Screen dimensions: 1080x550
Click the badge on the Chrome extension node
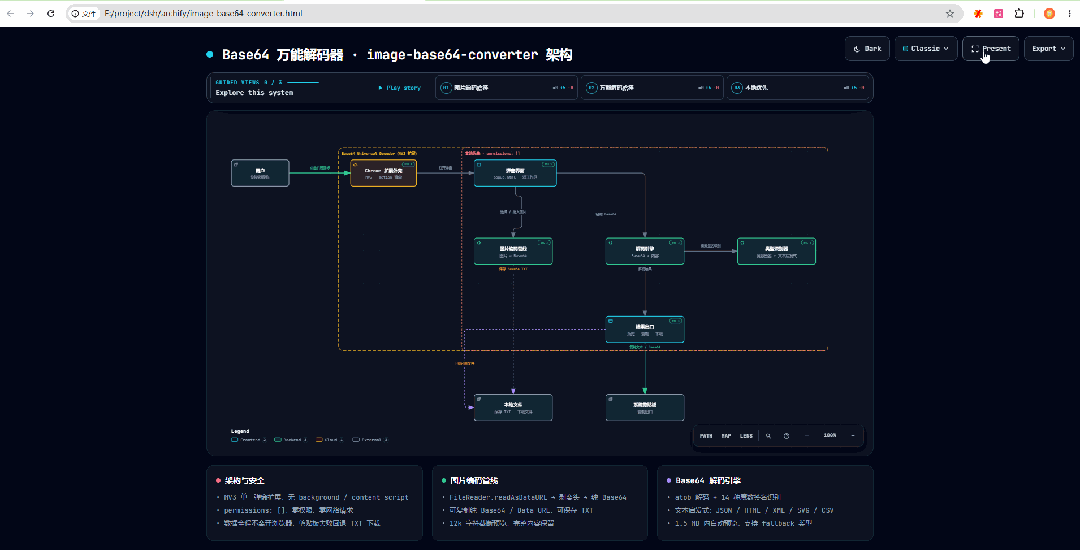pyautogui.click(x=408, y=164)
